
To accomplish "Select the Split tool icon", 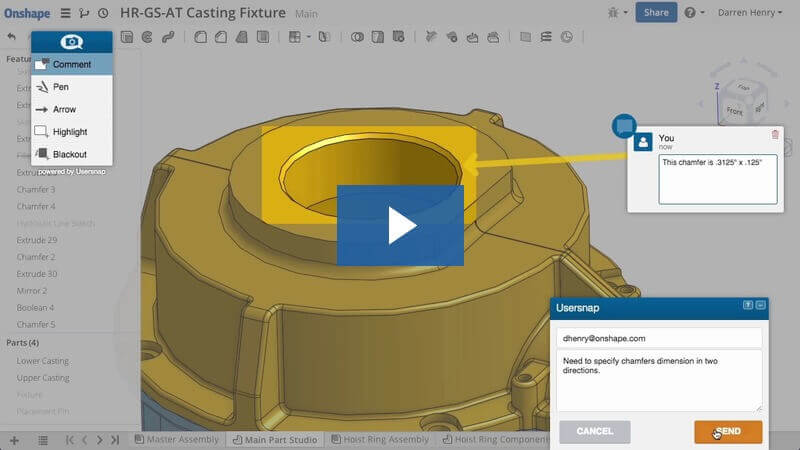I will point(378,37).
